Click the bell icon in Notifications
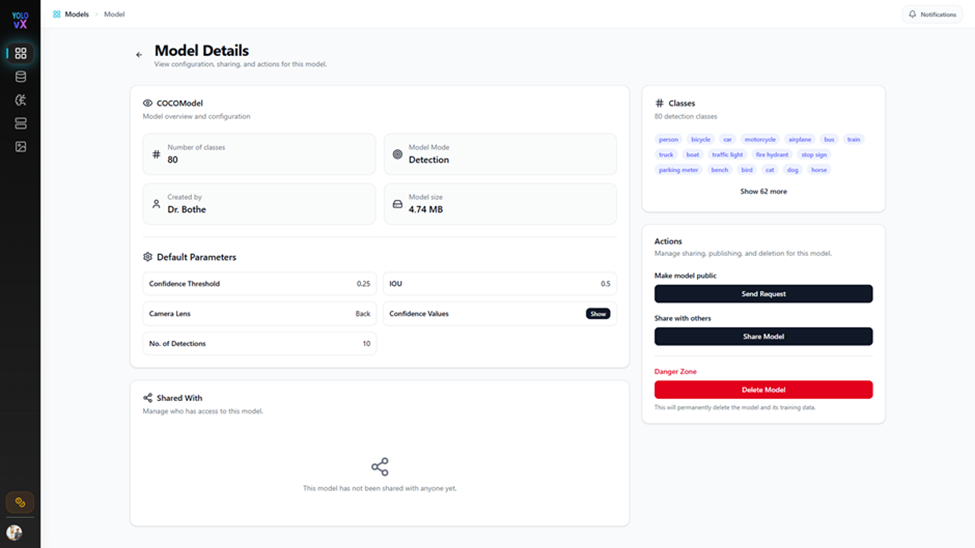The width and height of the screenshot is (975, 548). 912,14
